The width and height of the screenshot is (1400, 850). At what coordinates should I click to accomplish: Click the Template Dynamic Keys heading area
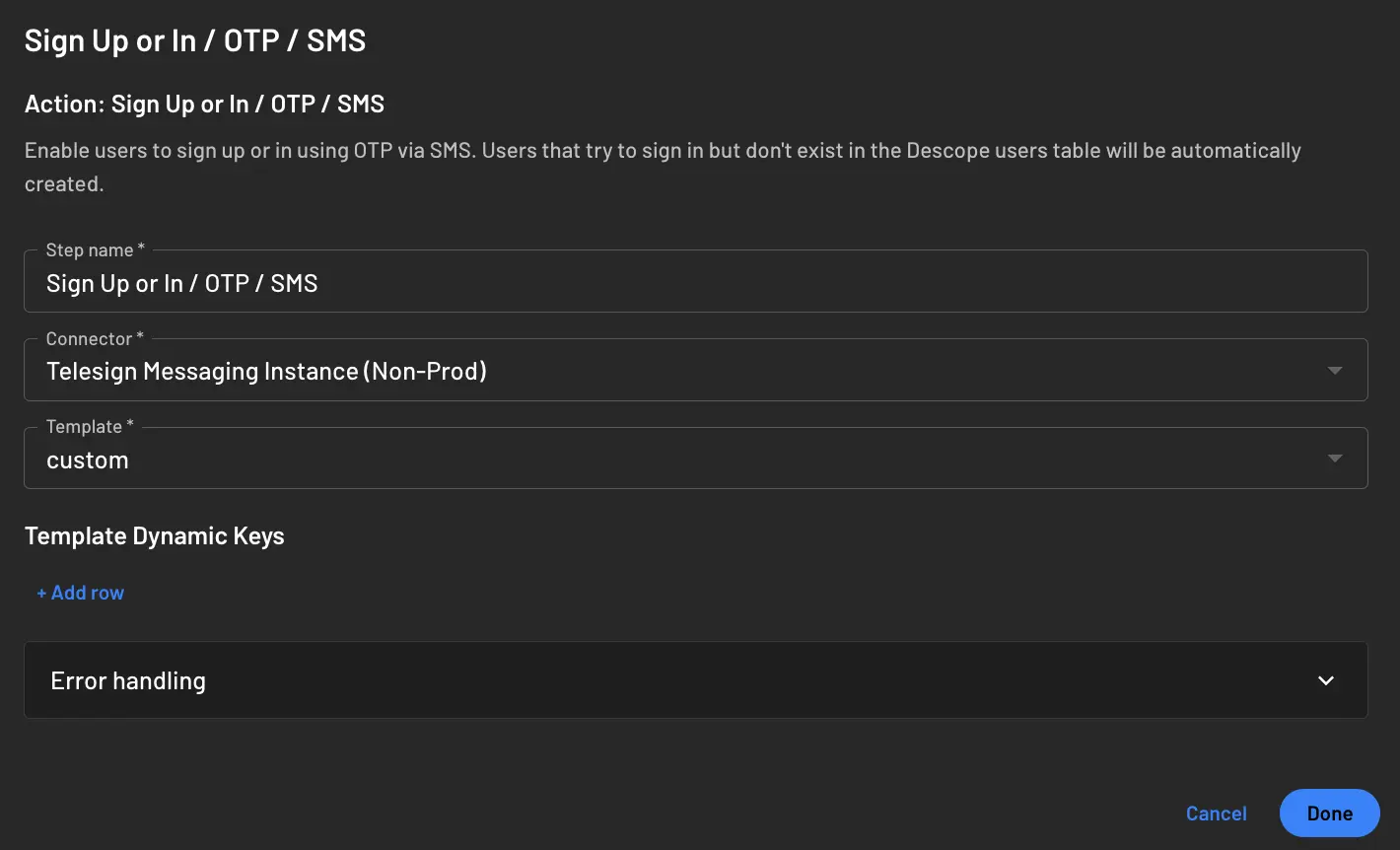click(x=154, y=535)
